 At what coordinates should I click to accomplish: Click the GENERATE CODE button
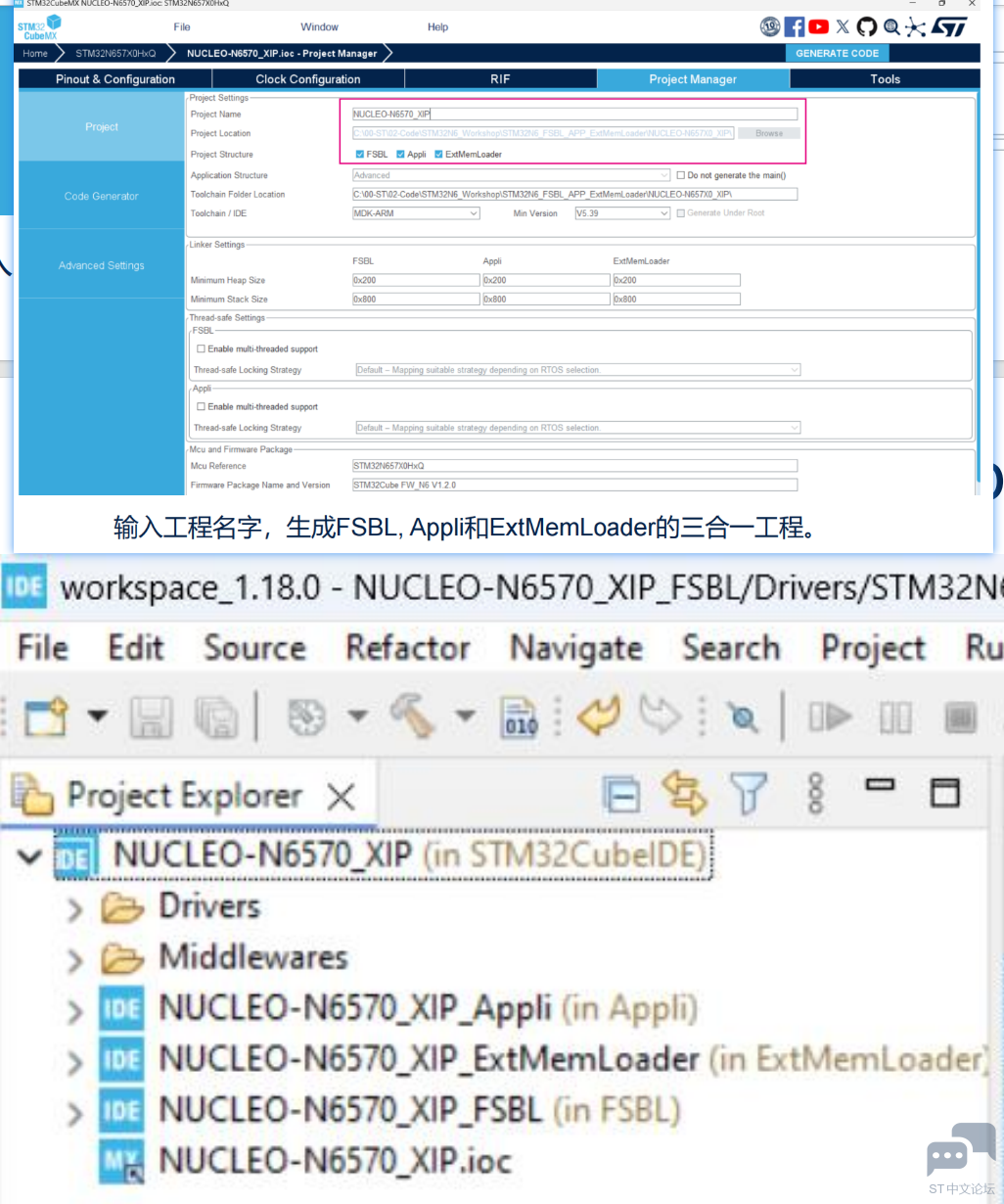pos(837,54)
